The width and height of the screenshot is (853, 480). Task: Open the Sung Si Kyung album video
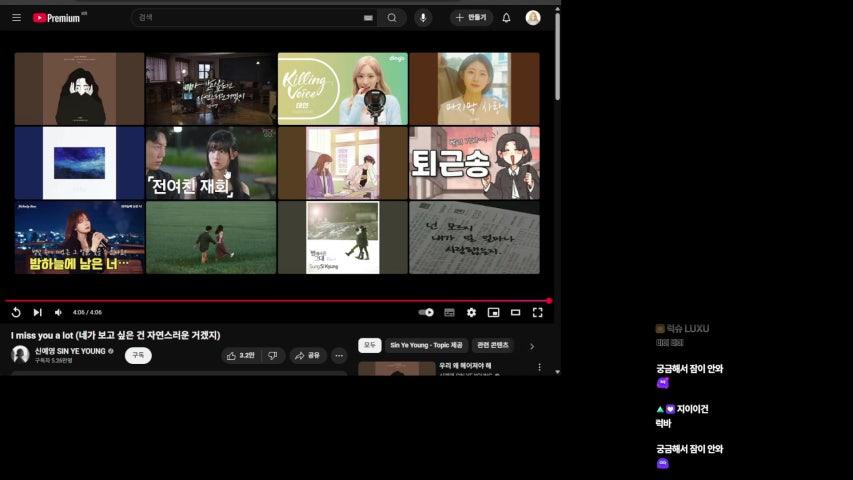pos(343,237)
